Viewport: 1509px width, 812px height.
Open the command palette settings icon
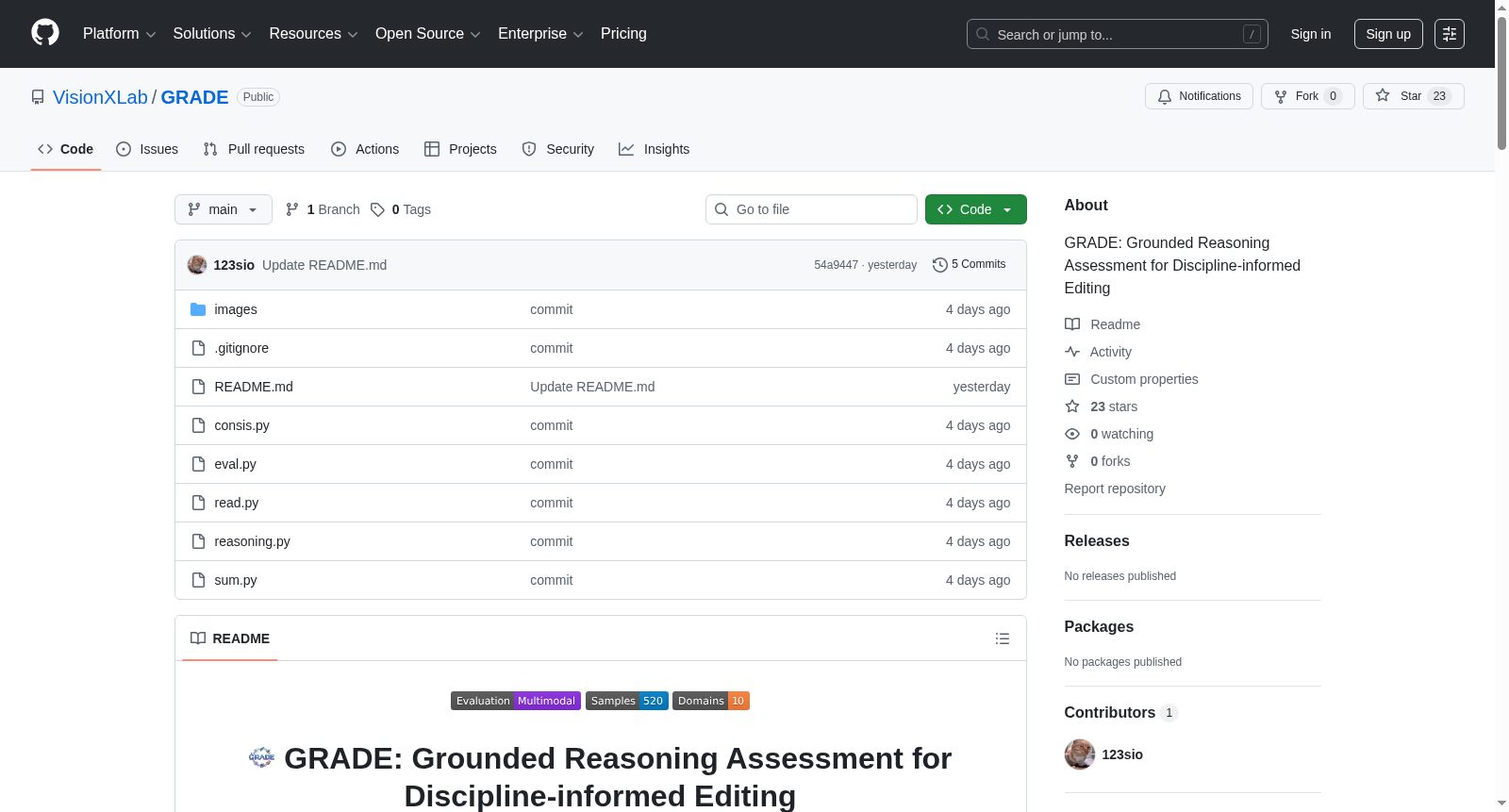(1449, 34)
